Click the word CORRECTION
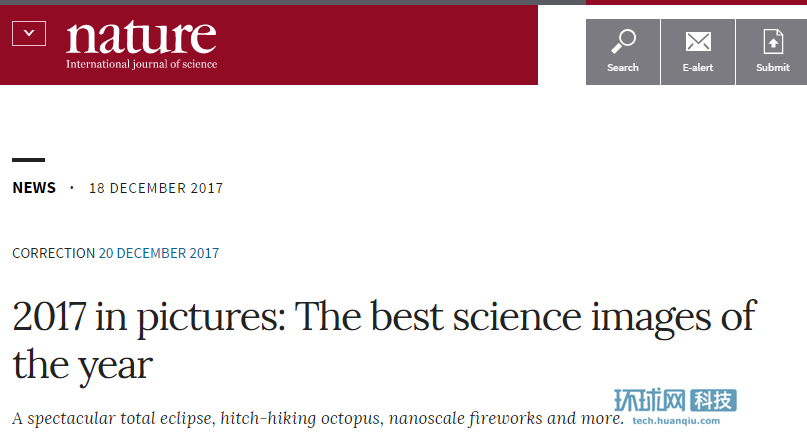 [53, 253]
